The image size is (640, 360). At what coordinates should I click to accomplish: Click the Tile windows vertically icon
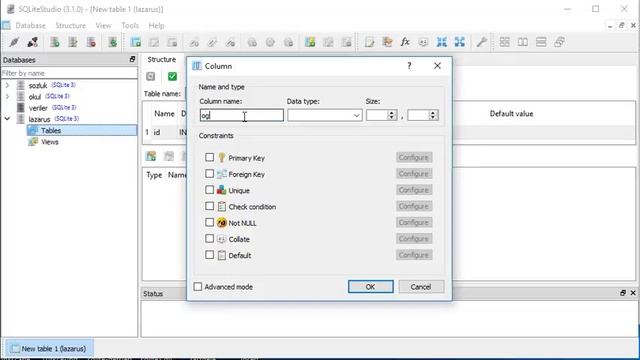point(541,42)
